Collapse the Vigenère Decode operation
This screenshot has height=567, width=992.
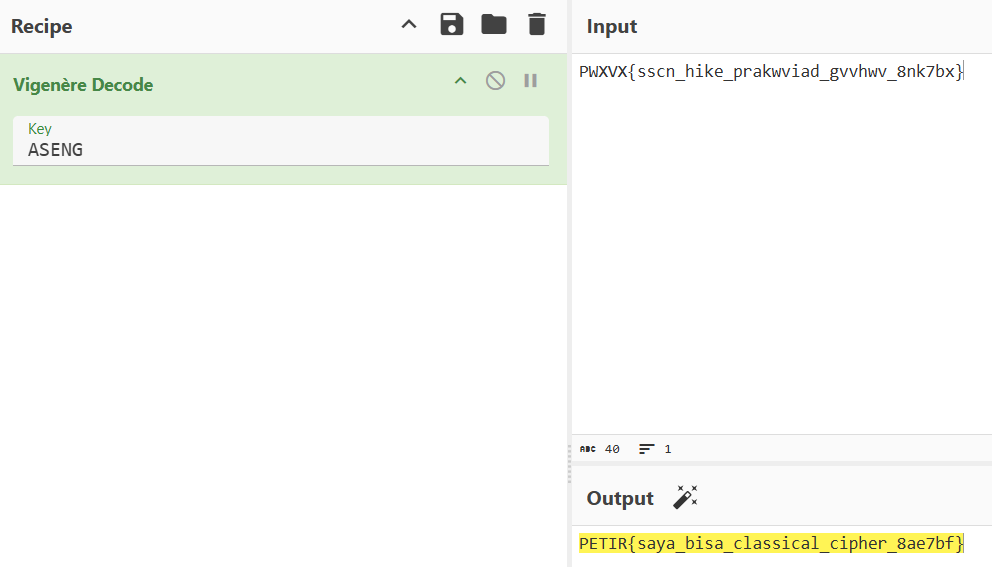(x=461, y=81)
